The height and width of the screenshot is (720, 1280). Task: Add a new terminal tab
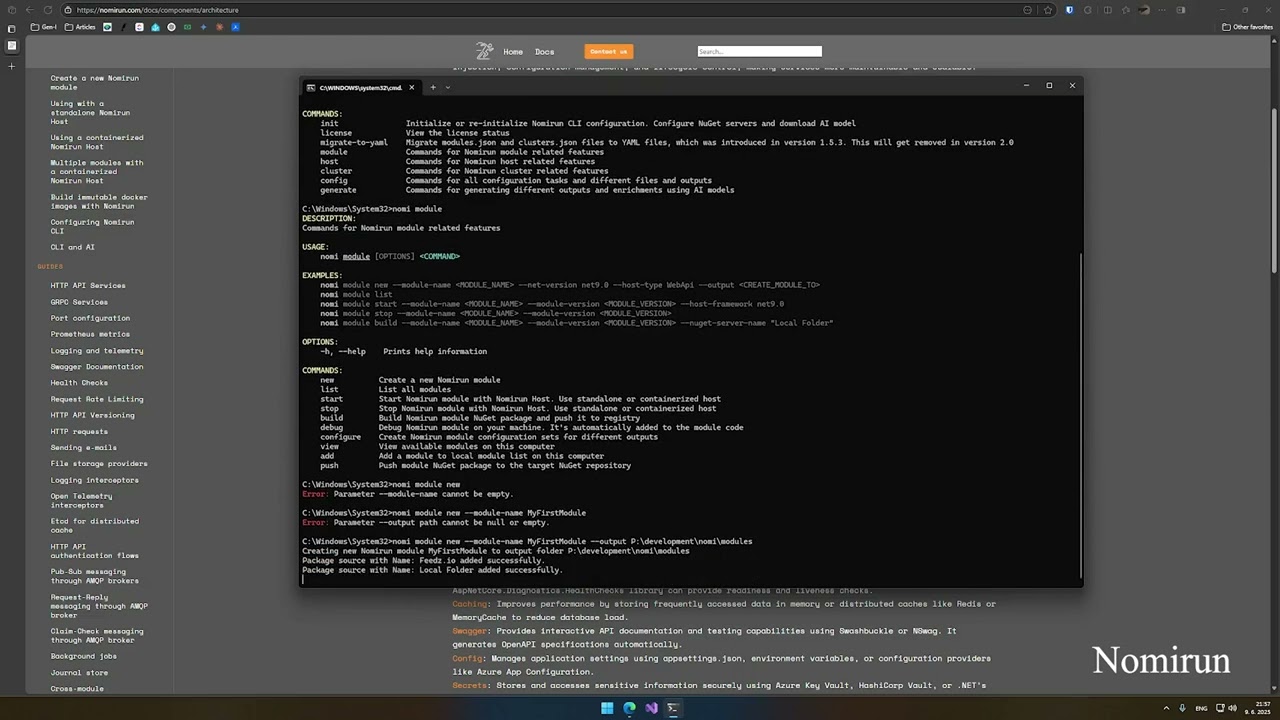tap(433, 87)
